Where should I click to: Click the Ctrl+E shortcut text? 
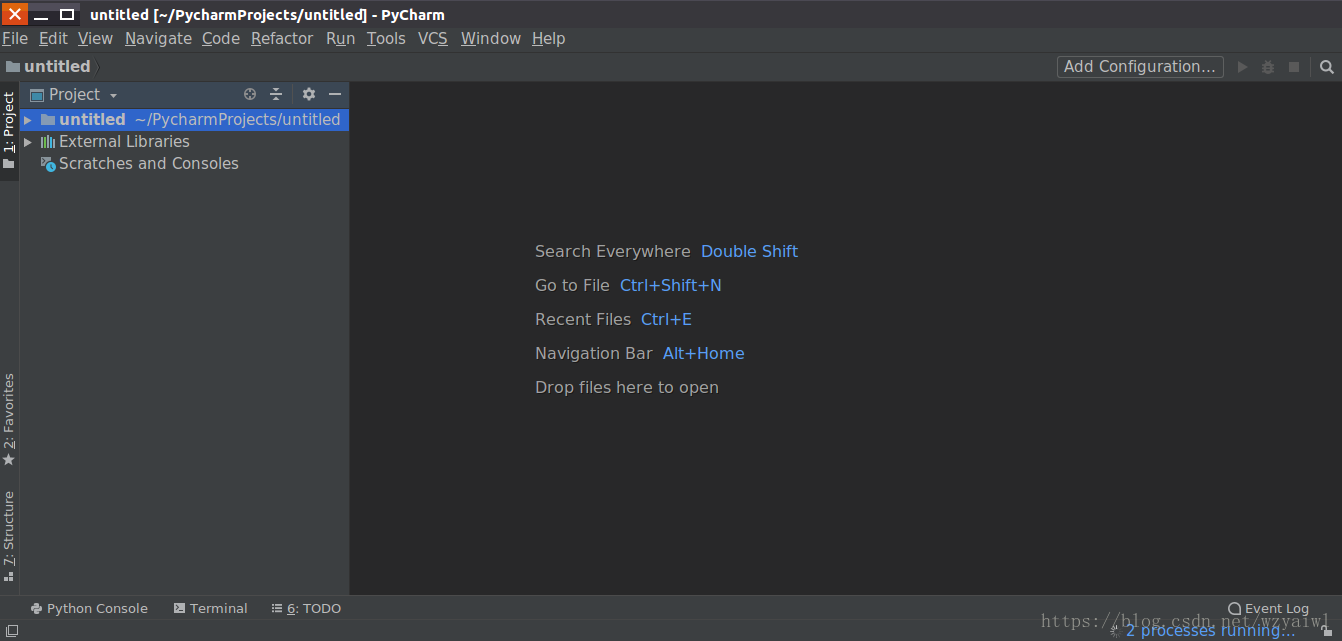point(666,320)
